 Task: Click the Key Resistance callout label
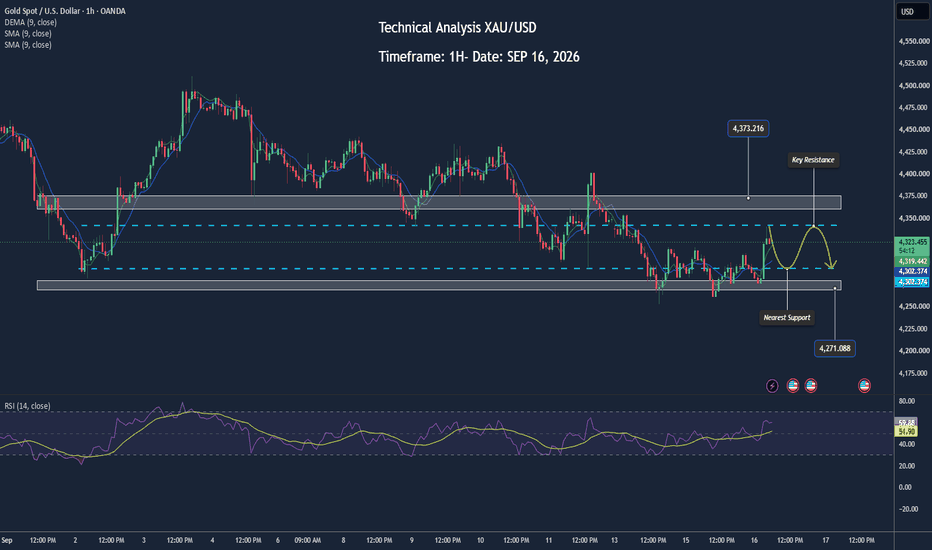coord(813,160)
